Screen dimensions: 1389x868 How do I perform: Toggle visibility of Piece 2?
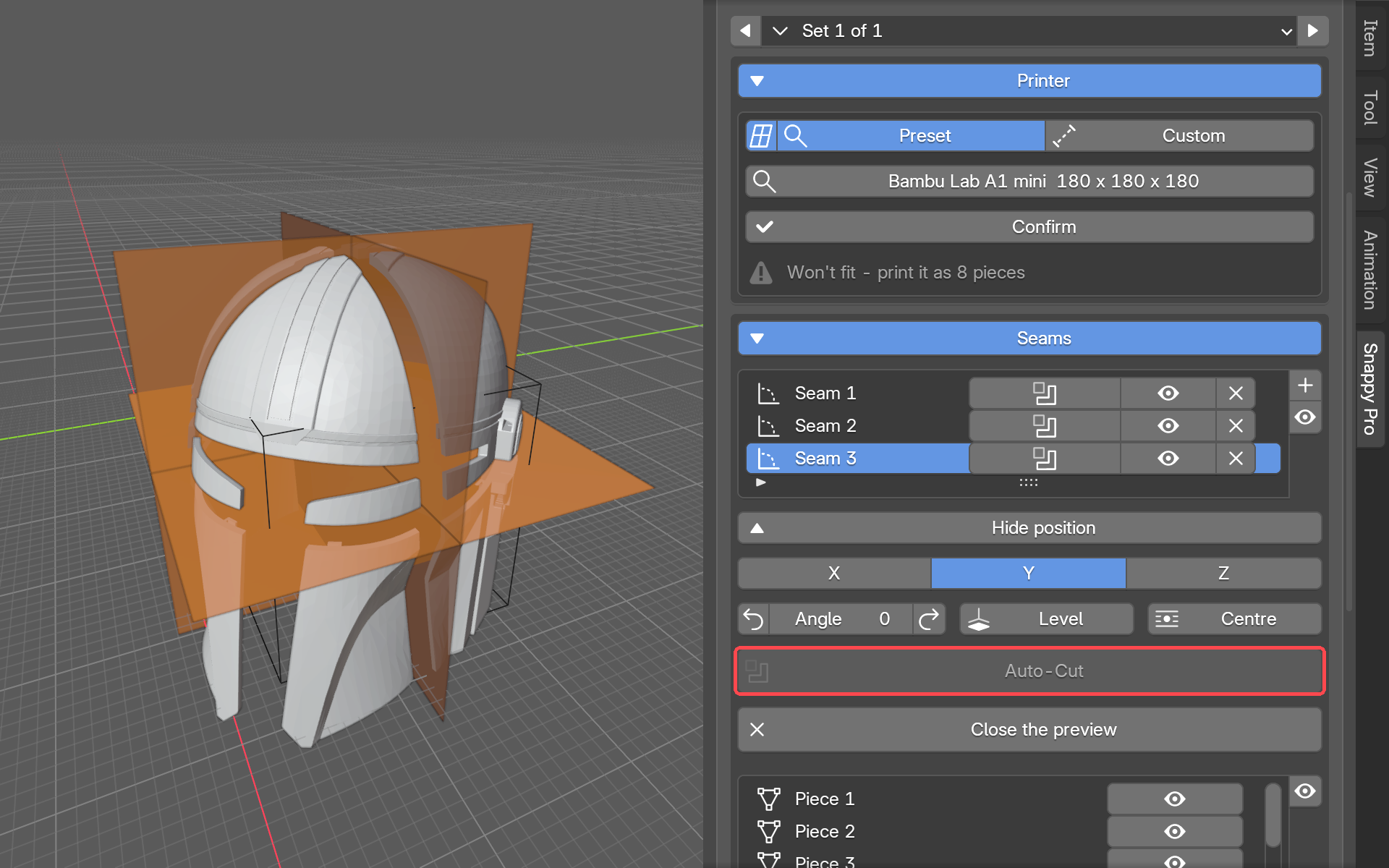[1175, 831]
